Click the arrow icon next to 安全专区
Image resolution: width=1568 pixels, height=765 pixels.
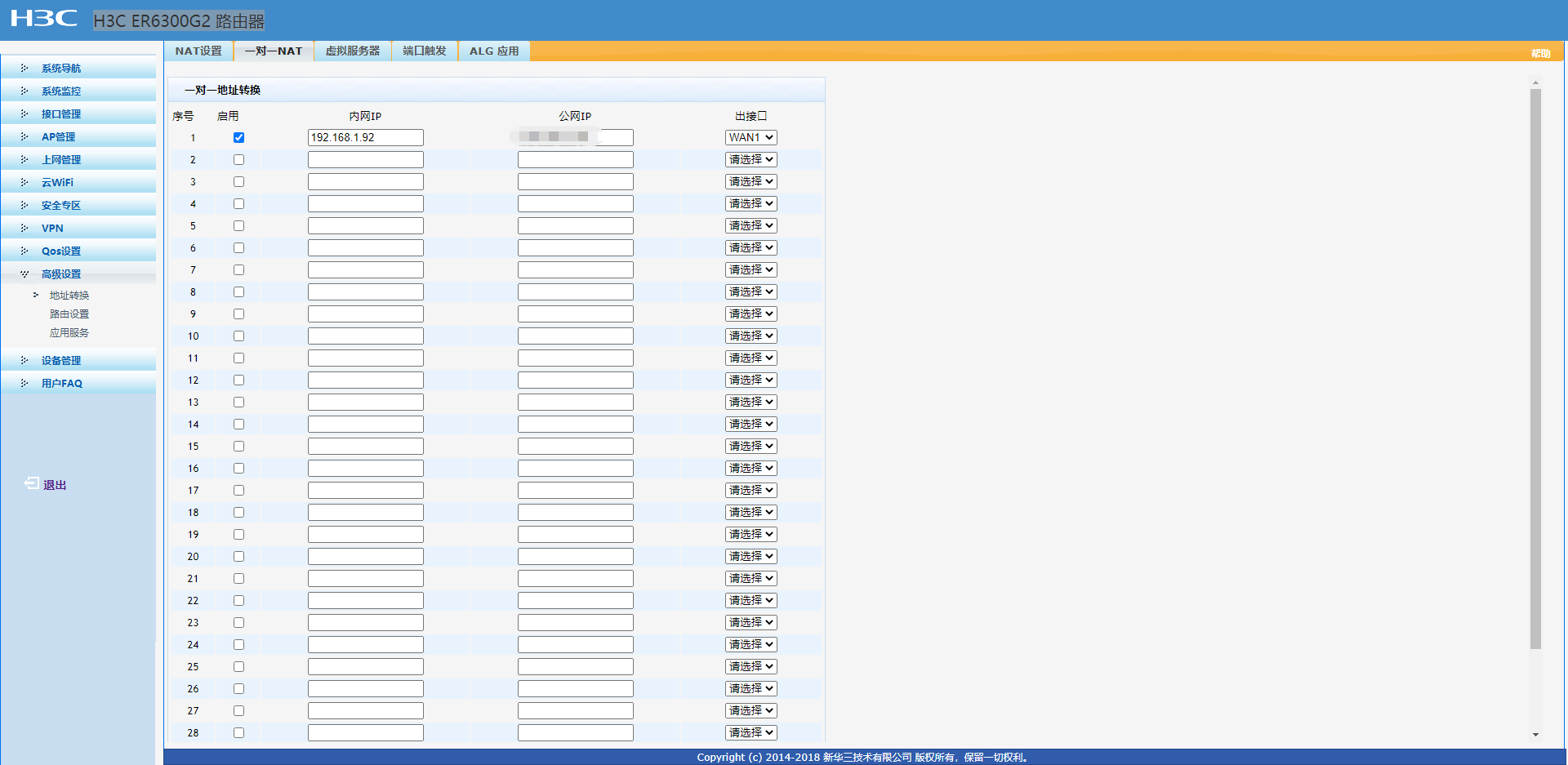(24, 206)
